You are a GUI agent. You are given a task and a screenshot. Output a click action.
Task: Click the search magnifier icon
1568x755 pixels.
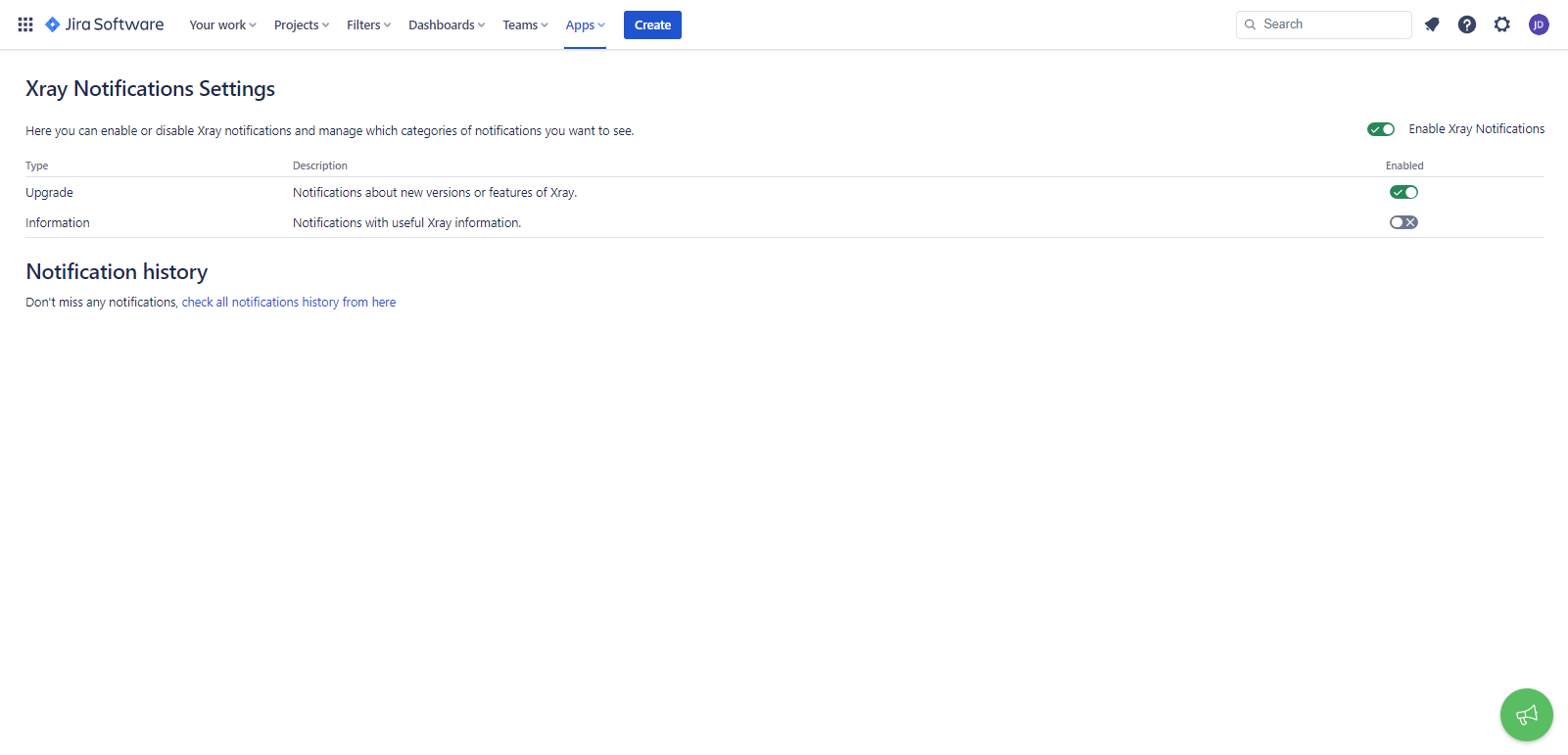[x=1251, y=24]
